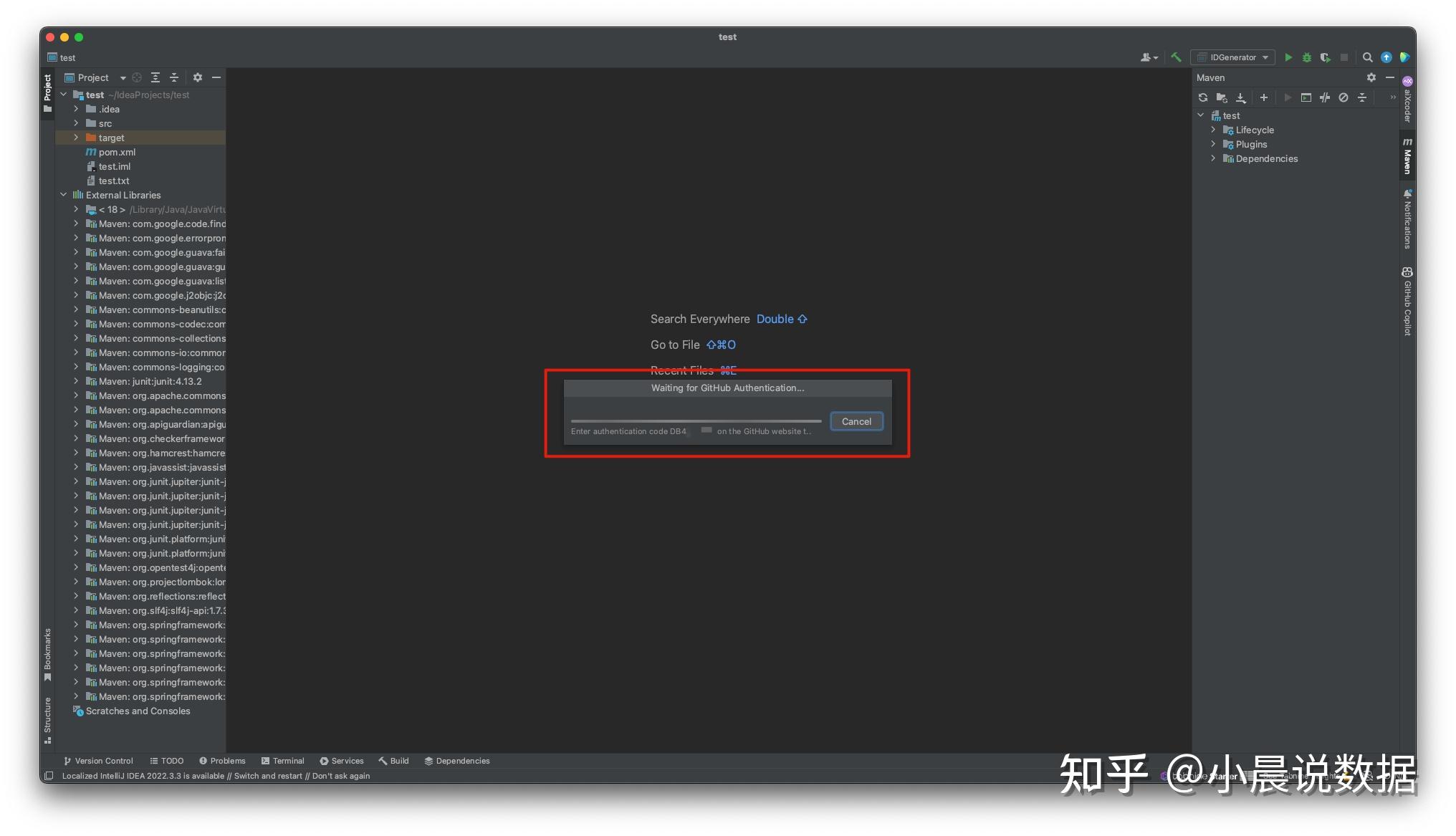Toggle Skip Tests mode in Maven toolbar

[1344, 97]
